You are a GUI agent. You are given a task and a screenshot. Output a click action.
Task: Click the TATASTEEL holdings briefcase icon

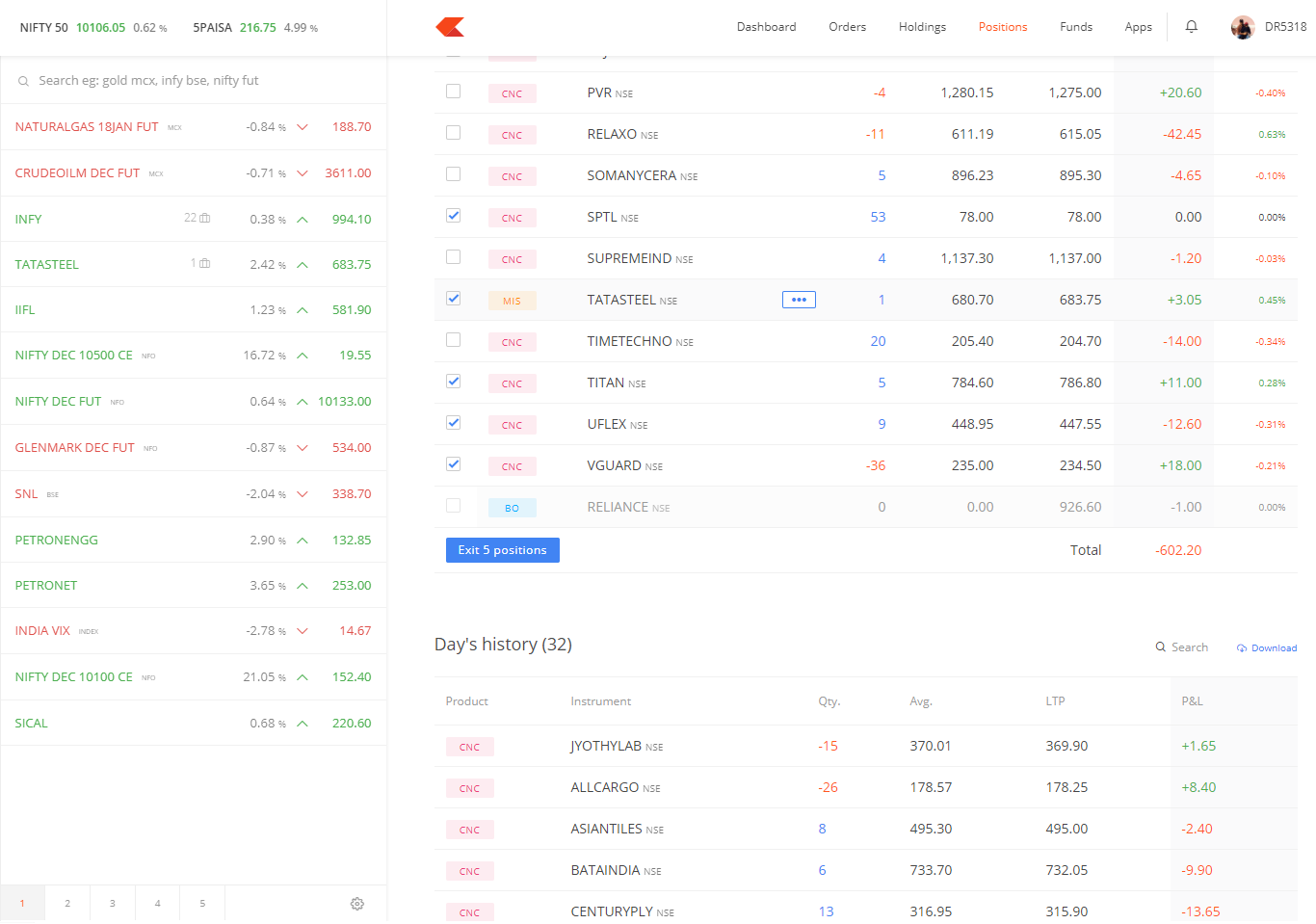coord(204,263)
